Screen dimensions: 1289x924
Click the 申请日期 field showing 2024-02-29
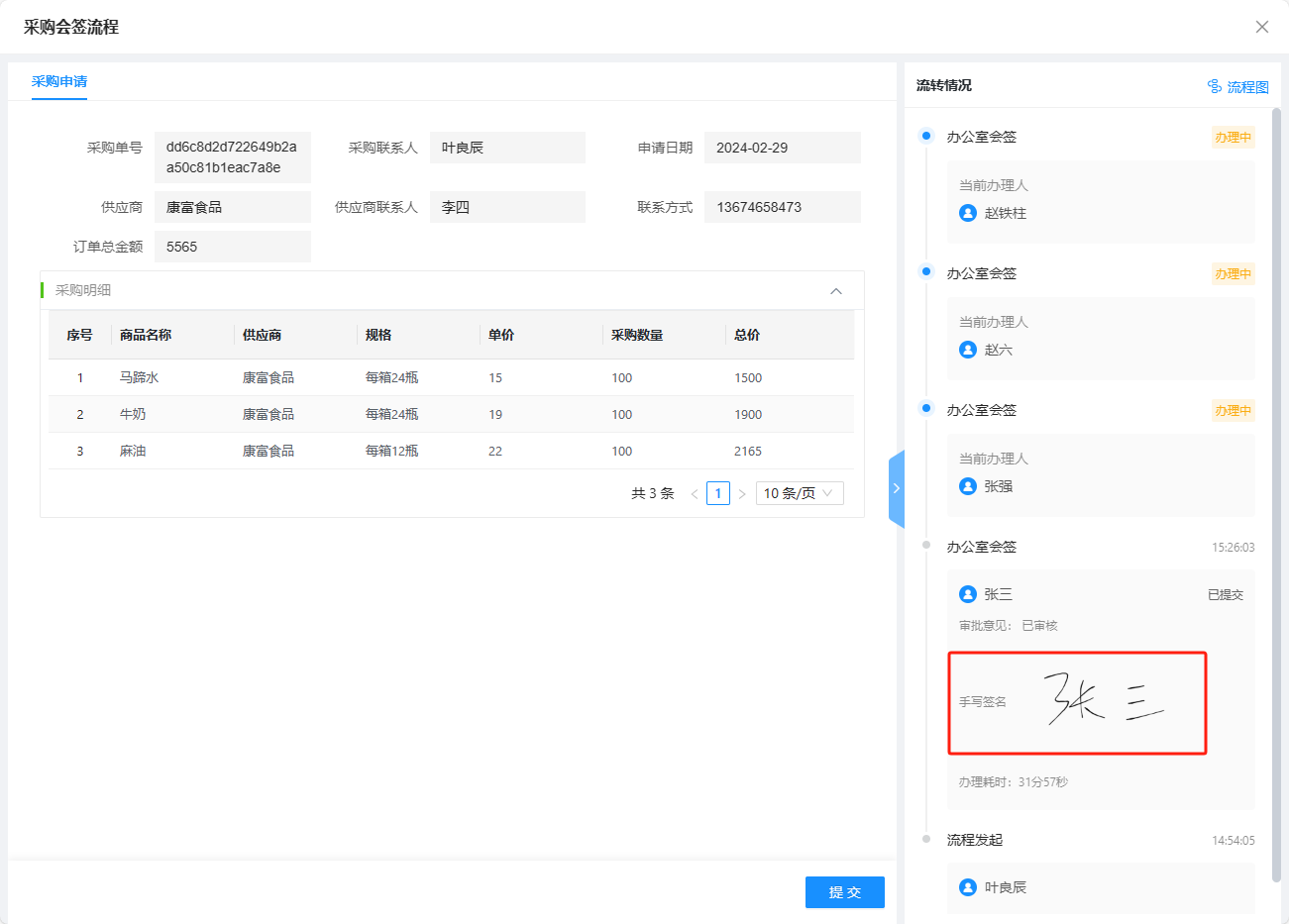coord(782,148)
